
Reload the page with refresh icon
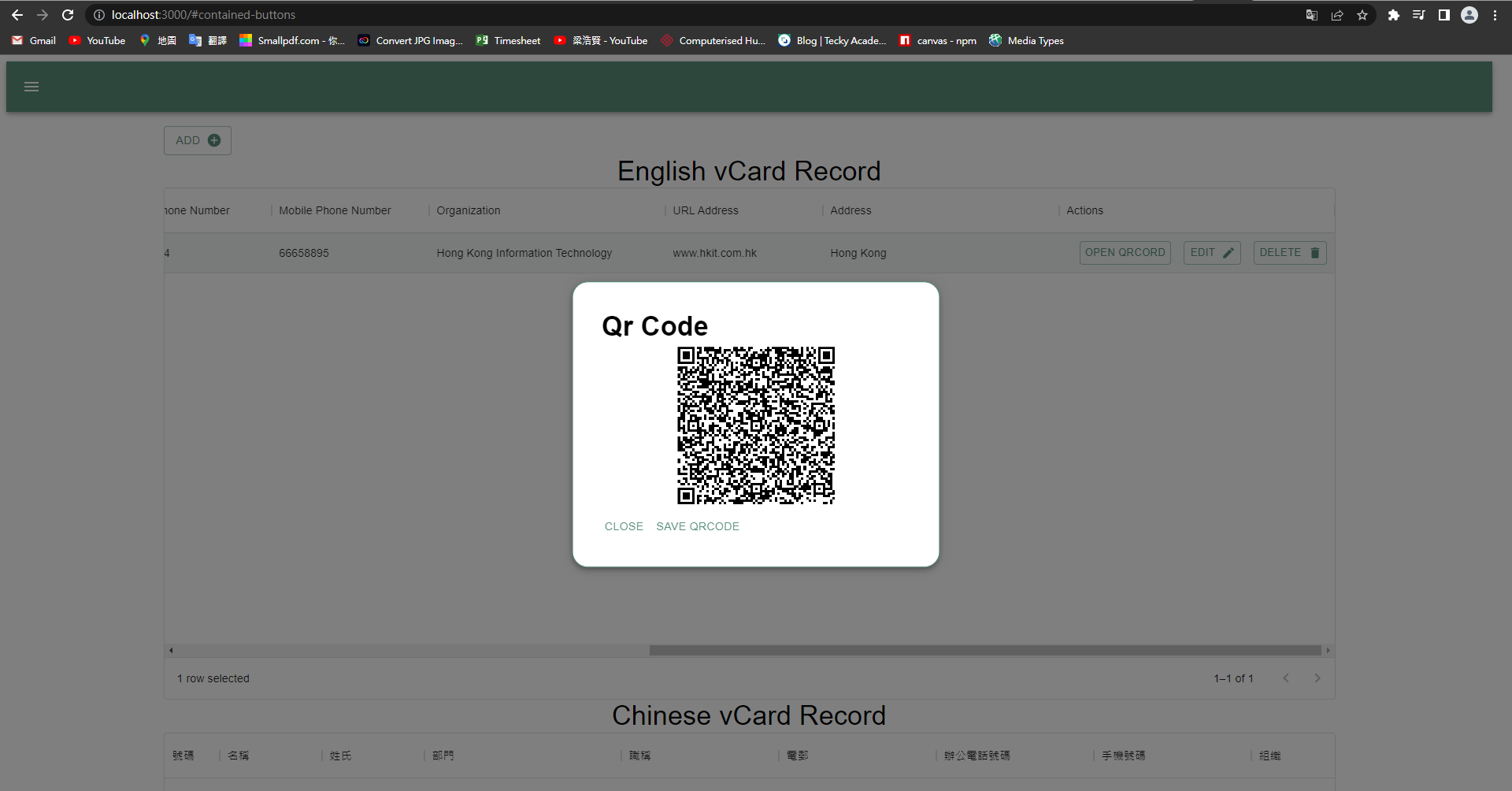(x=68, y=15)
